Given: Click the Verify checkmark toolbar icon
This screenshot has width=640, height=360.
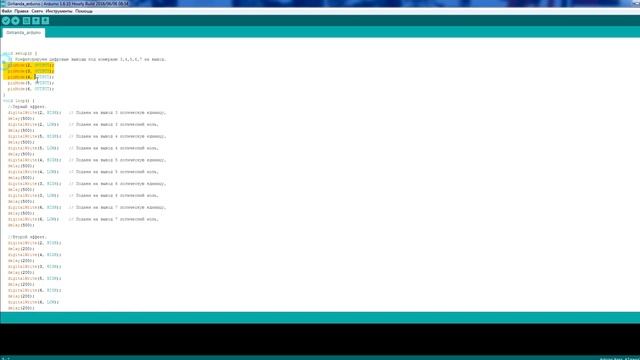Looking at the screenshot, I should tap(6, 21).
